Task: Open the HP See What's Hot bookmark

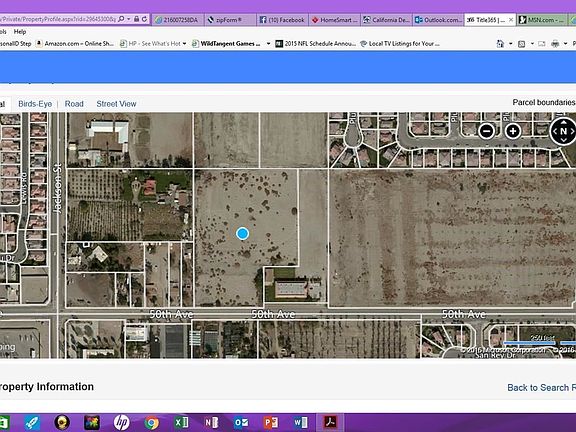Action: click(150, 43)
